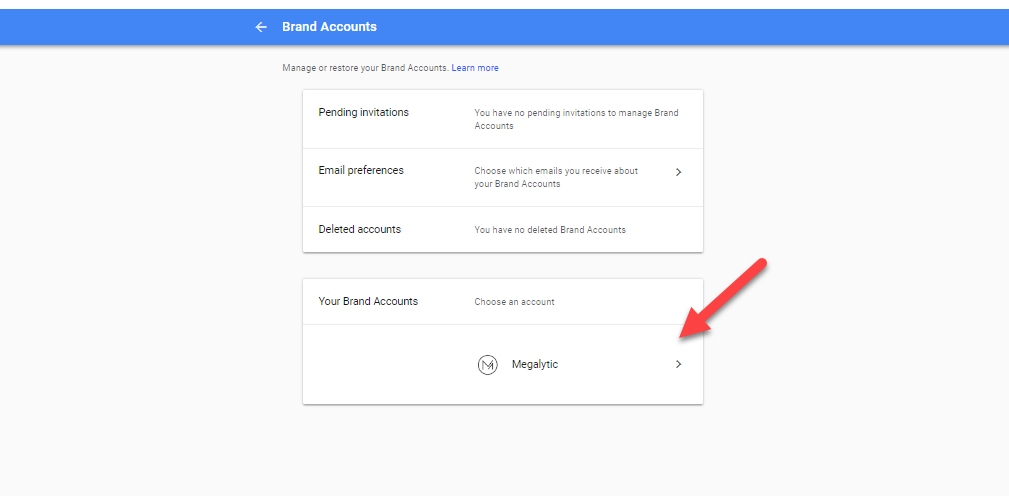Click the back arrow in header
The image size is (1009, 496).
click(261, 27)
